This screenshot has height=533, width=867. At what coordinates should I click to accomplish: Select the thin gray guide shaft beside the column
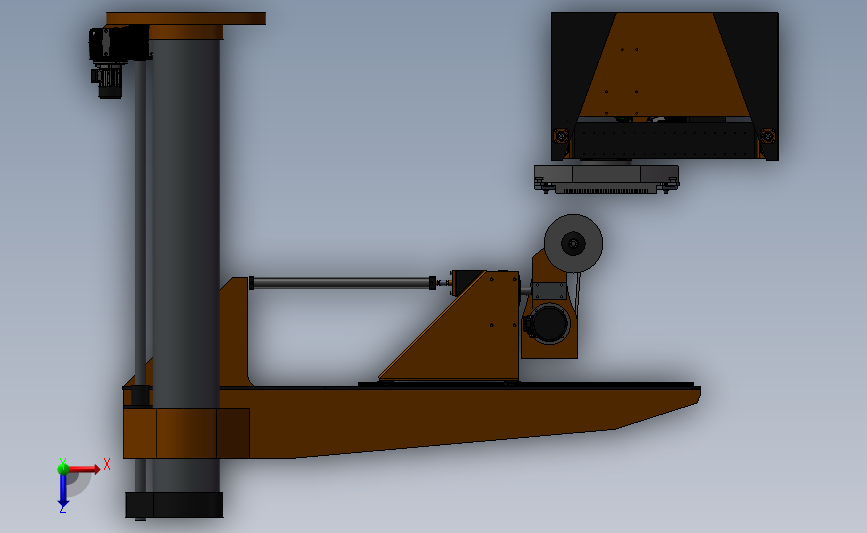(x=140, y=221)
